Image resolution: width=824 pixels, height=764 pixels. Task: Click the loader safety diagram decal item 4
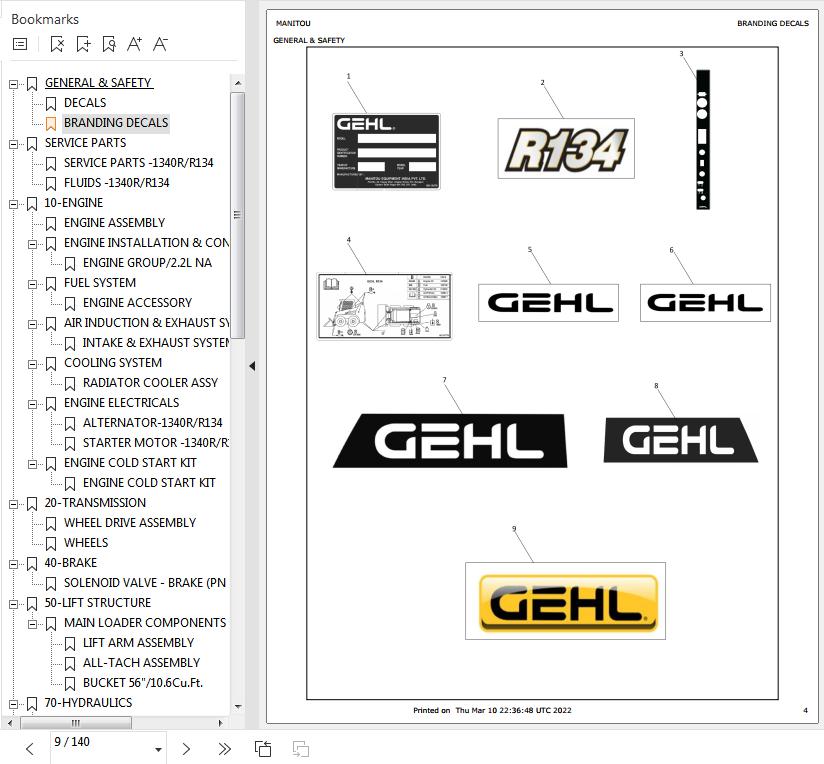pos(384,306)
